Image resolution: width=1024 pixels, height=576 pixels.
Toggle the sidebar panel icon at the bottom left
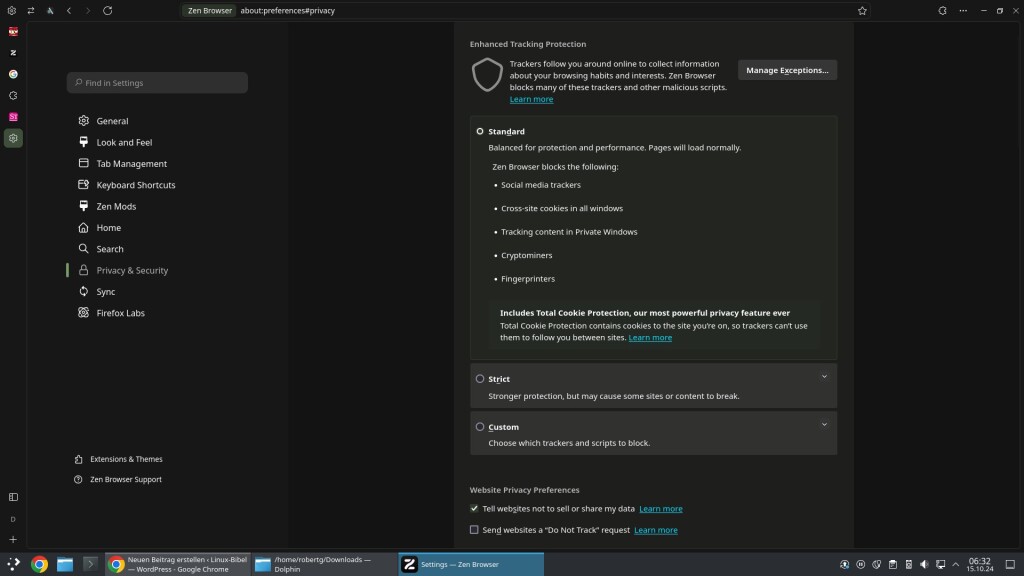click(13, 497)
